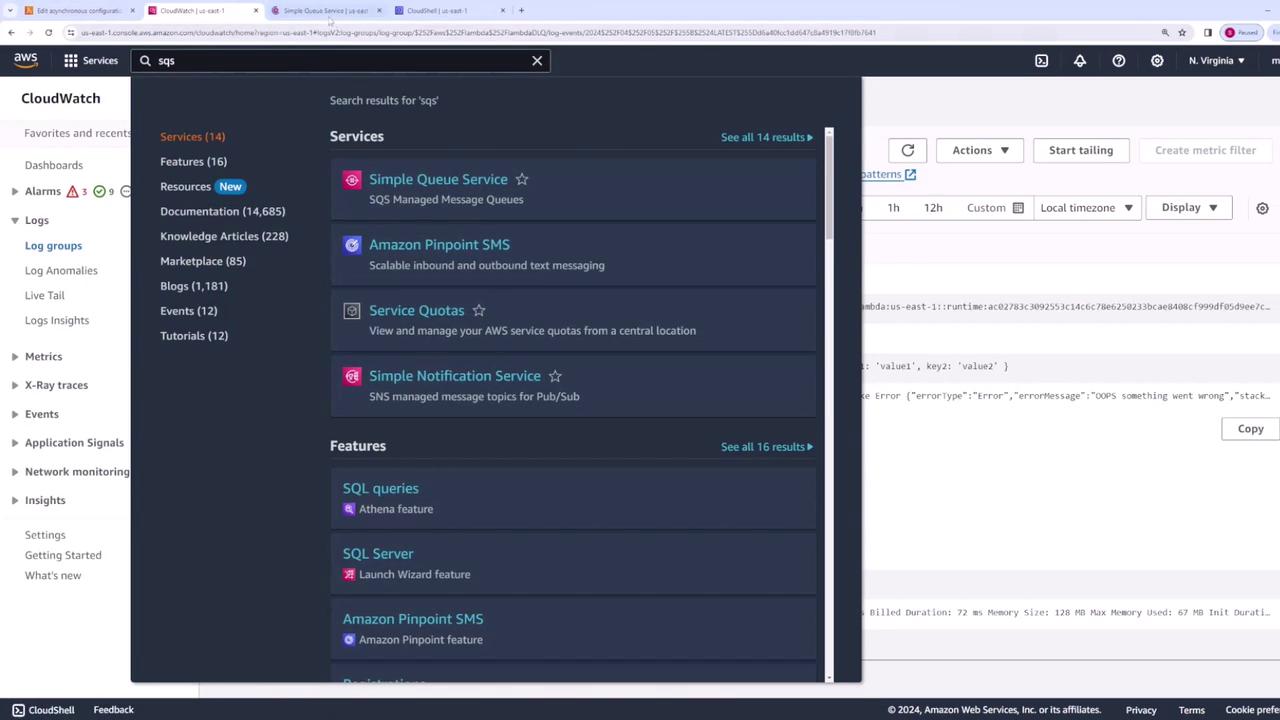Open a new browser tab
Image resolution: width=1280 pixels, height=720 pixels.
point(521,10)
